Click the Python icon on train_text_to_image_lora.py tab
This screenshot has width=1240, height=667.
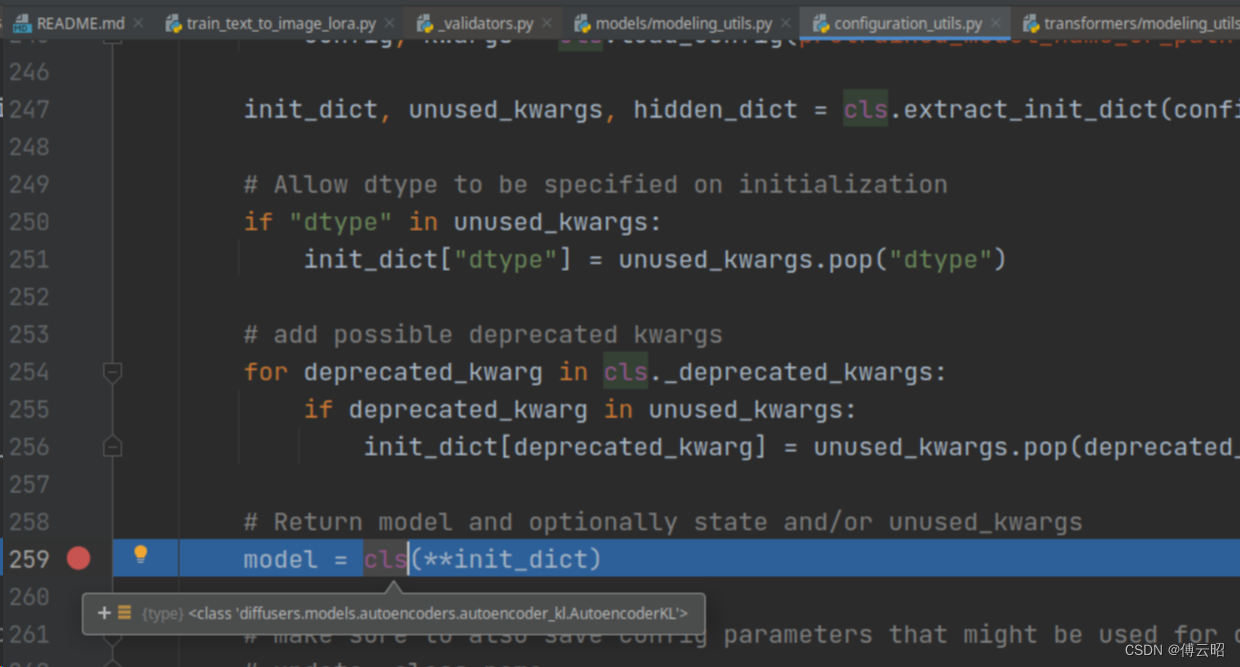(x=175, y=22)
